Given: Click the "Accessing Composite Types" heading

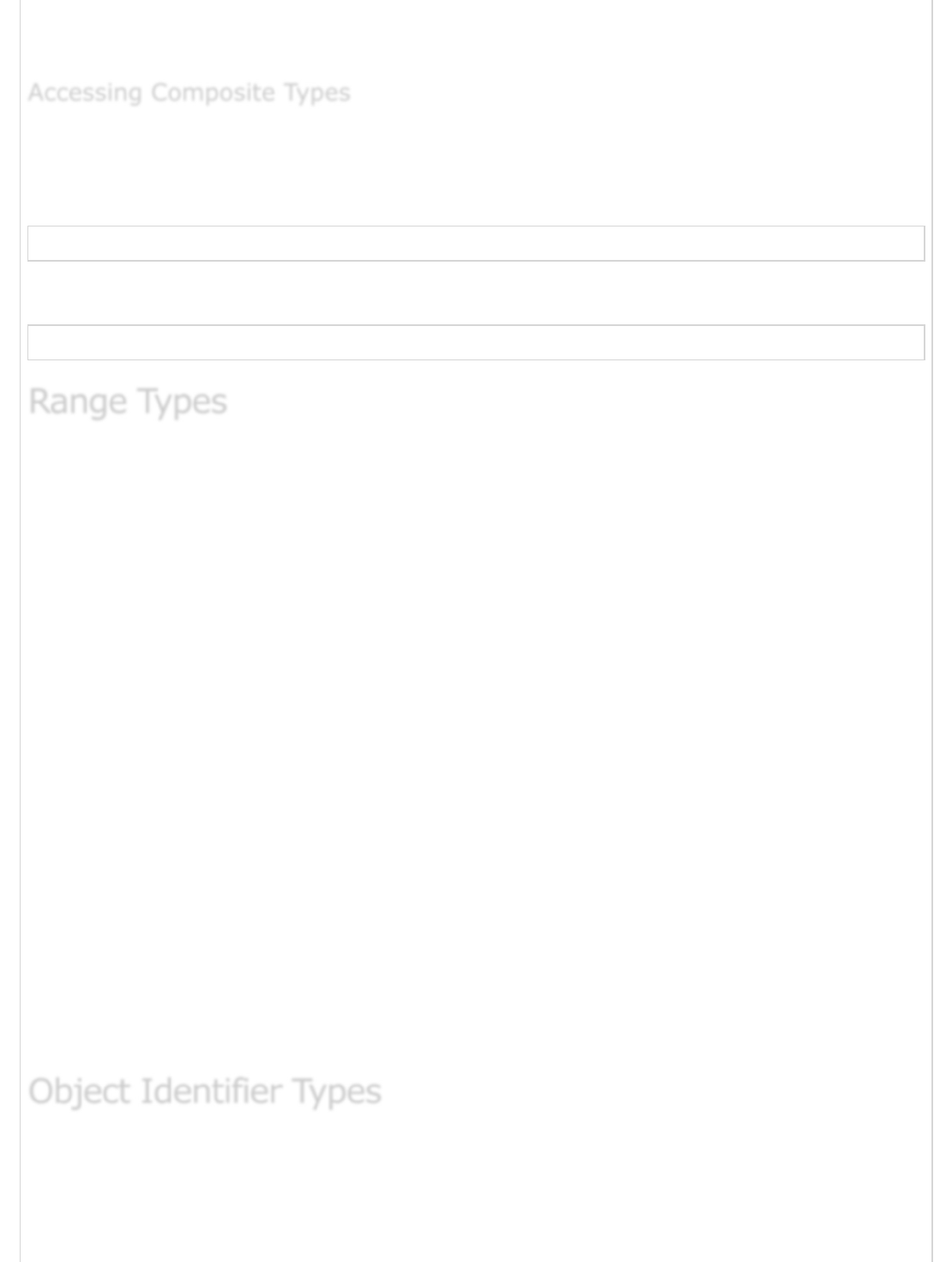Looking at the screenshot, I should tap(189, 93).
